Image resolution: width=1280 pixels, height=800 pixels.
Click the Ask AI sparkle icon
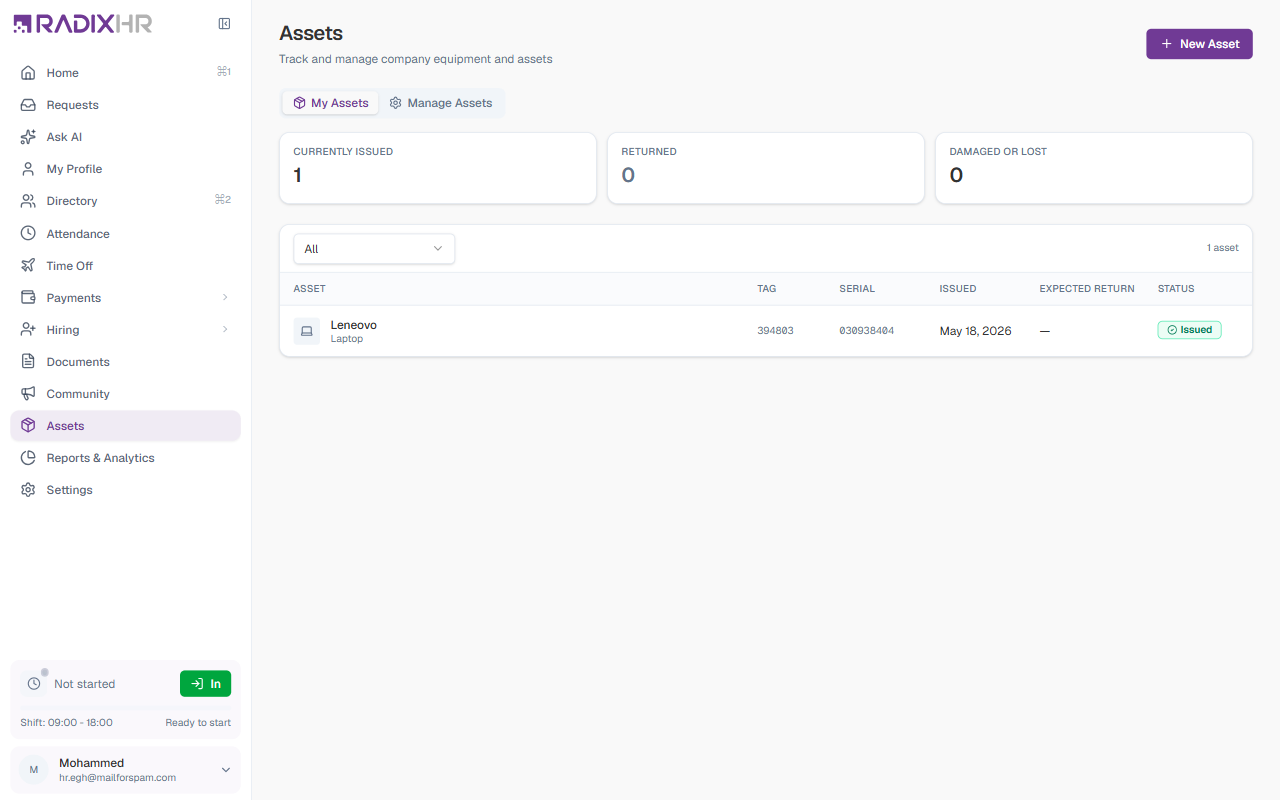[x=28, y=137]
